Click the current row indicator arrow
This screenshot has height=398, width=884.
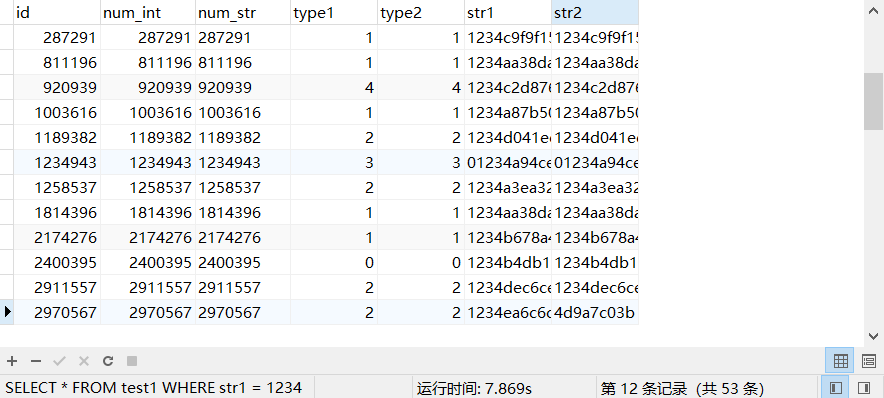tap(7, 312)
